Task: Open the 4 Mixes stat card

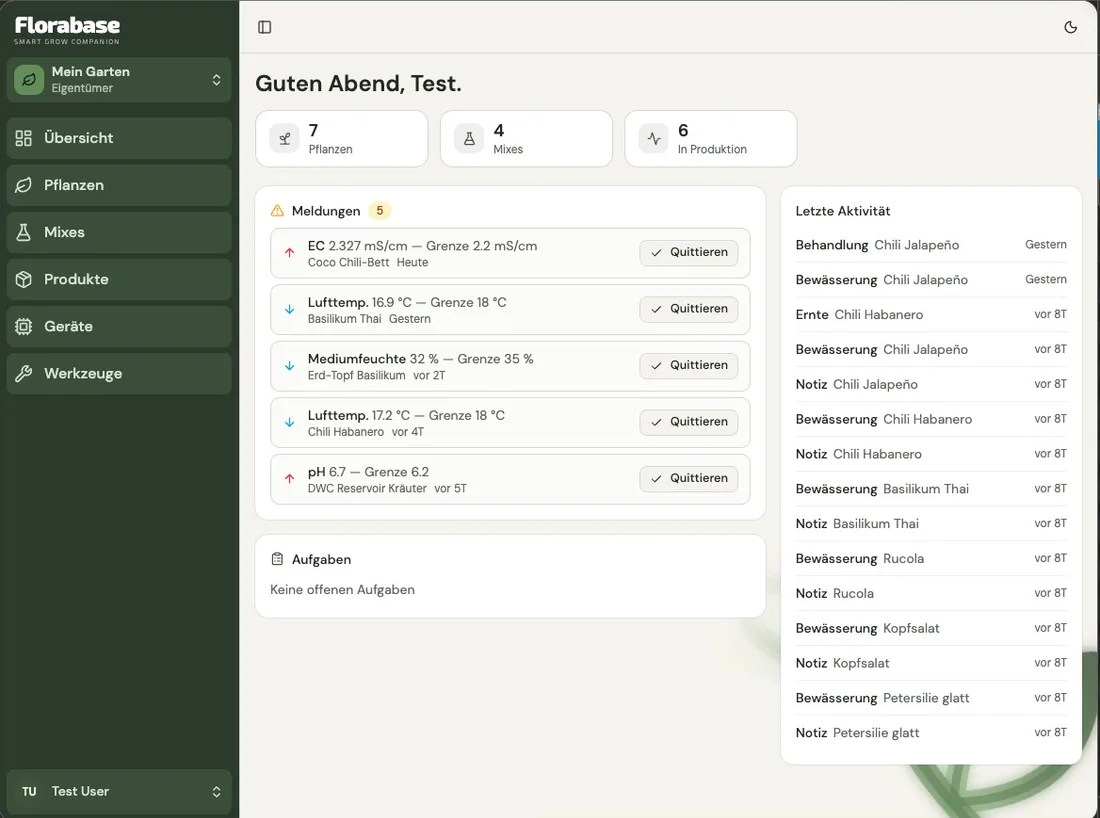Action: pos(526,139)
